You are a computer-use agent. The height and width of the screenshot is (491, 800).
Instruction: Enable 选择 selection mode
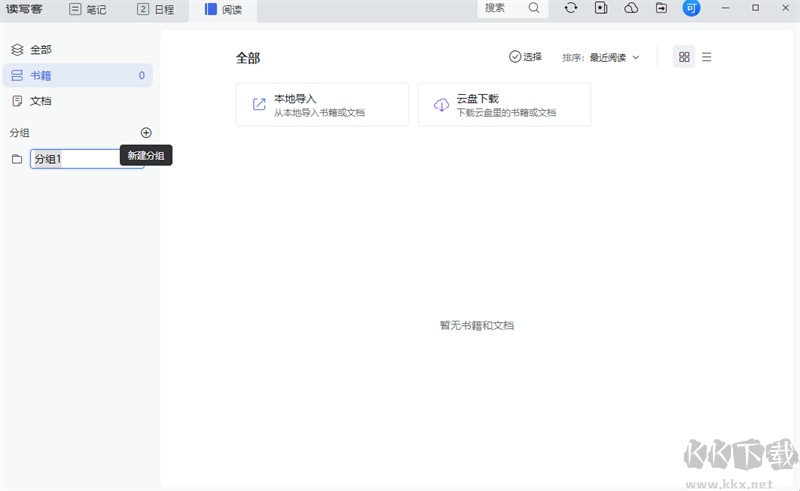[x=525, y=57]
